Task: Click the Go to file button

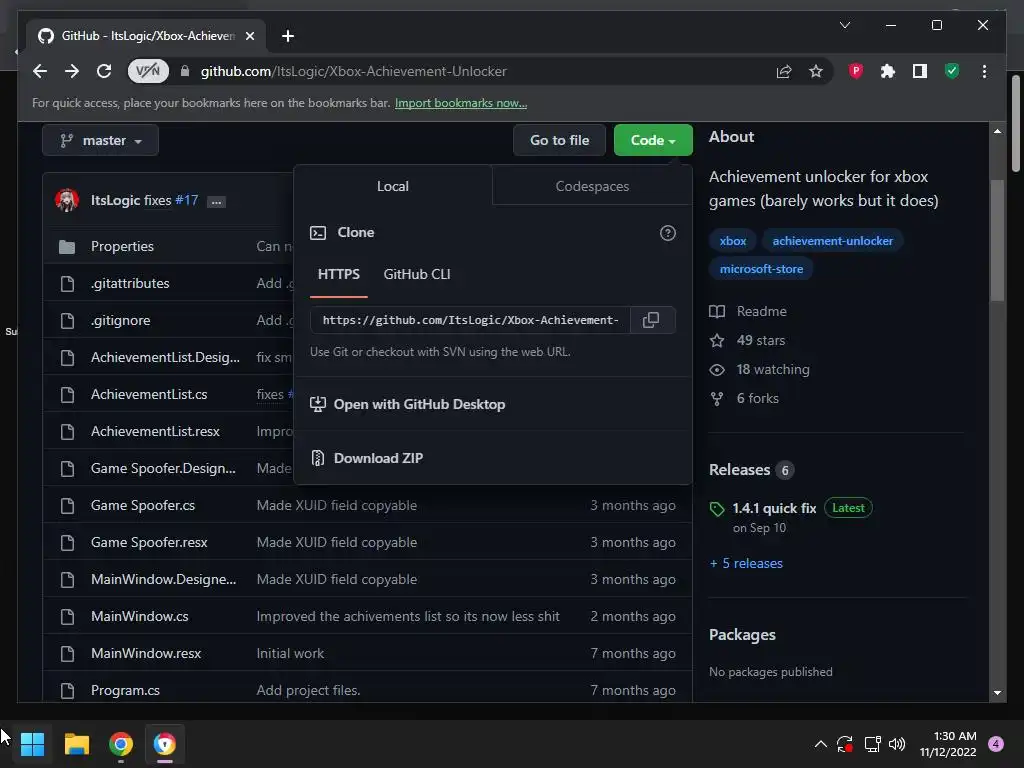Action: pyautogui.click(x=560, y=140)
